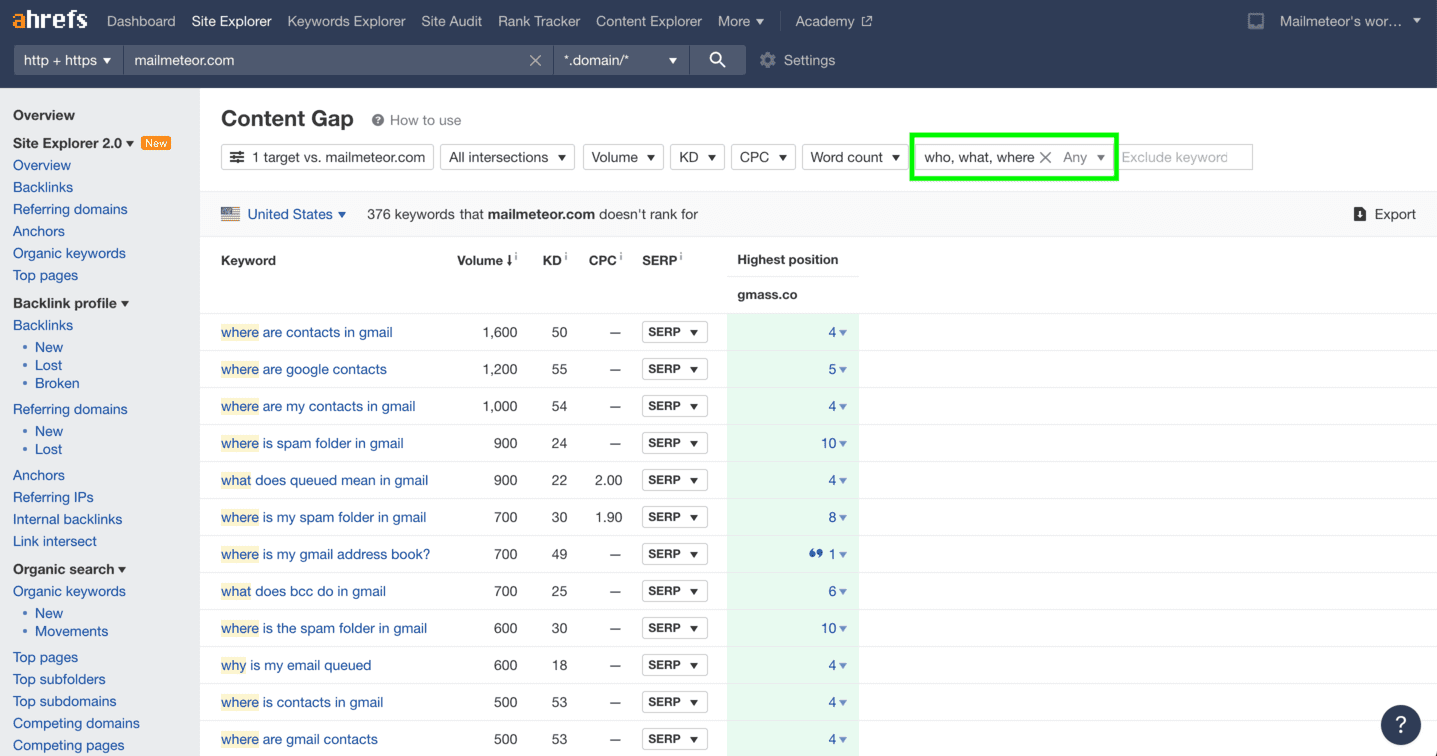Collapse the Backlink profile section
Viewport: 1437px width, 756px height.
click(71, 303)
